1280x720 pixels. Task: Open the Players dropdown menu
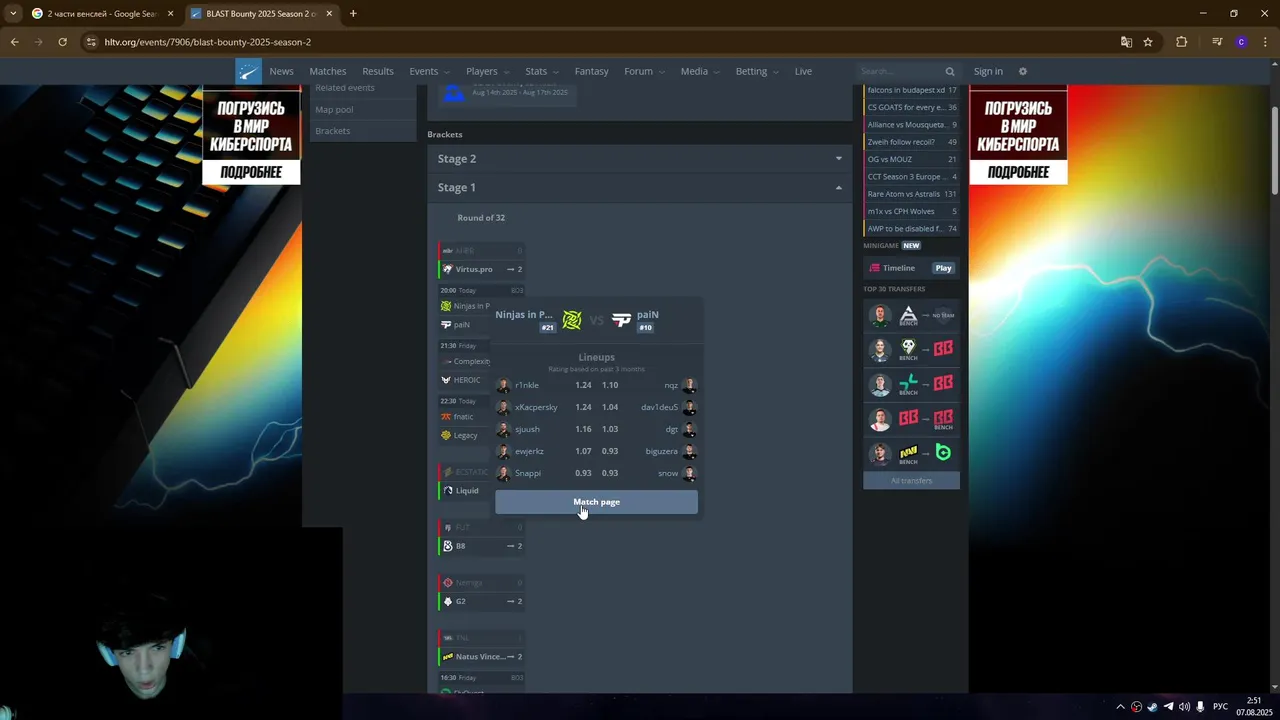pos(487,71)
